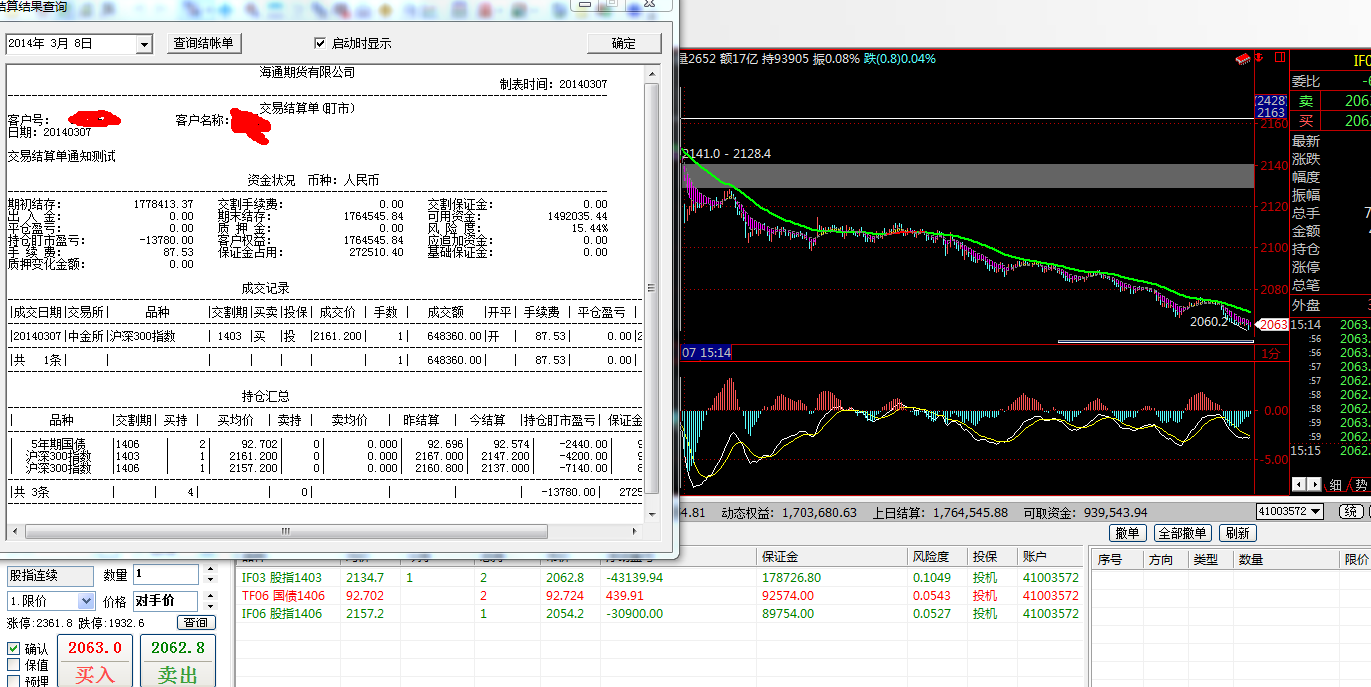The height and width of the screenshot is (687, 1371).
Task: Click the 查询结帐单 button
Action: tap(203, 44)
